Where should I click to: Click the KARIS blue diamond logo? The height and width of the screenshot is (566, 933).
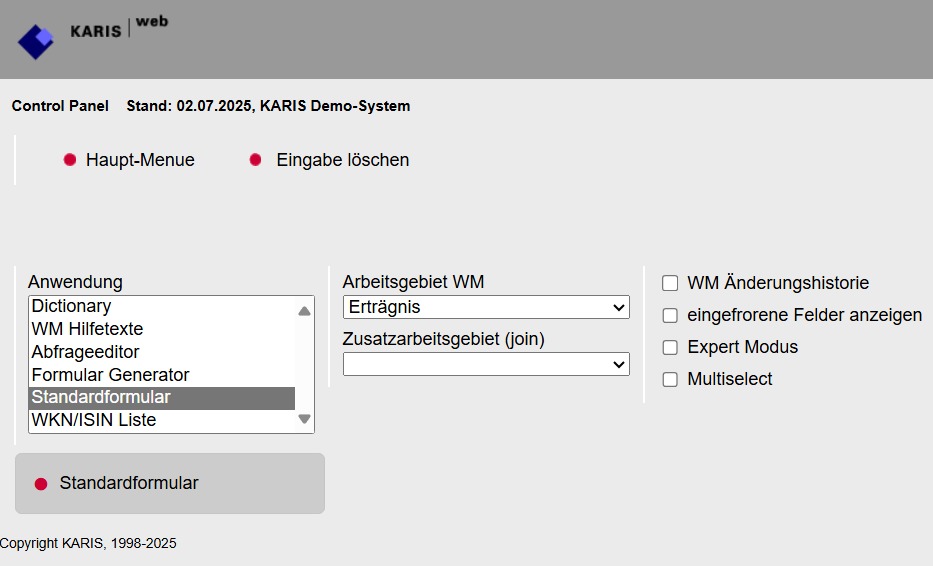click(36, 42)
